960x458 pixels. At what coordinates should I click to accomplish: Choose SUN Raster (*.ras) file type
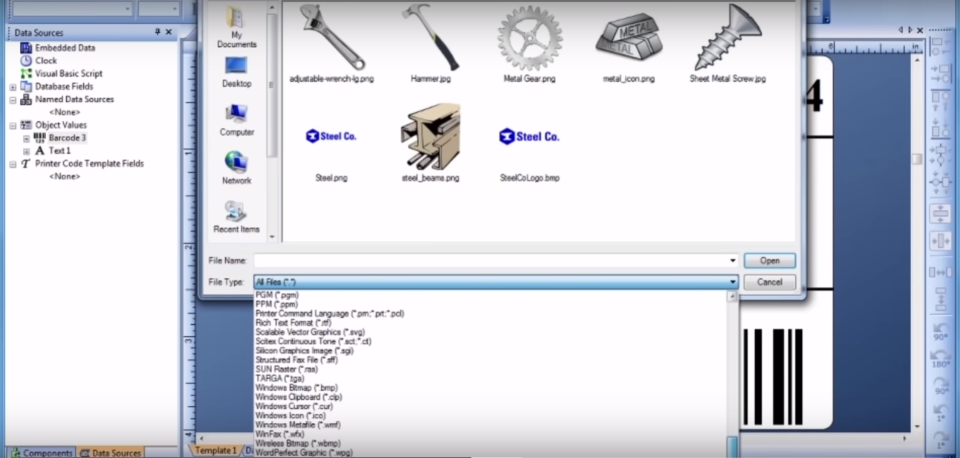tap(287, 369)
